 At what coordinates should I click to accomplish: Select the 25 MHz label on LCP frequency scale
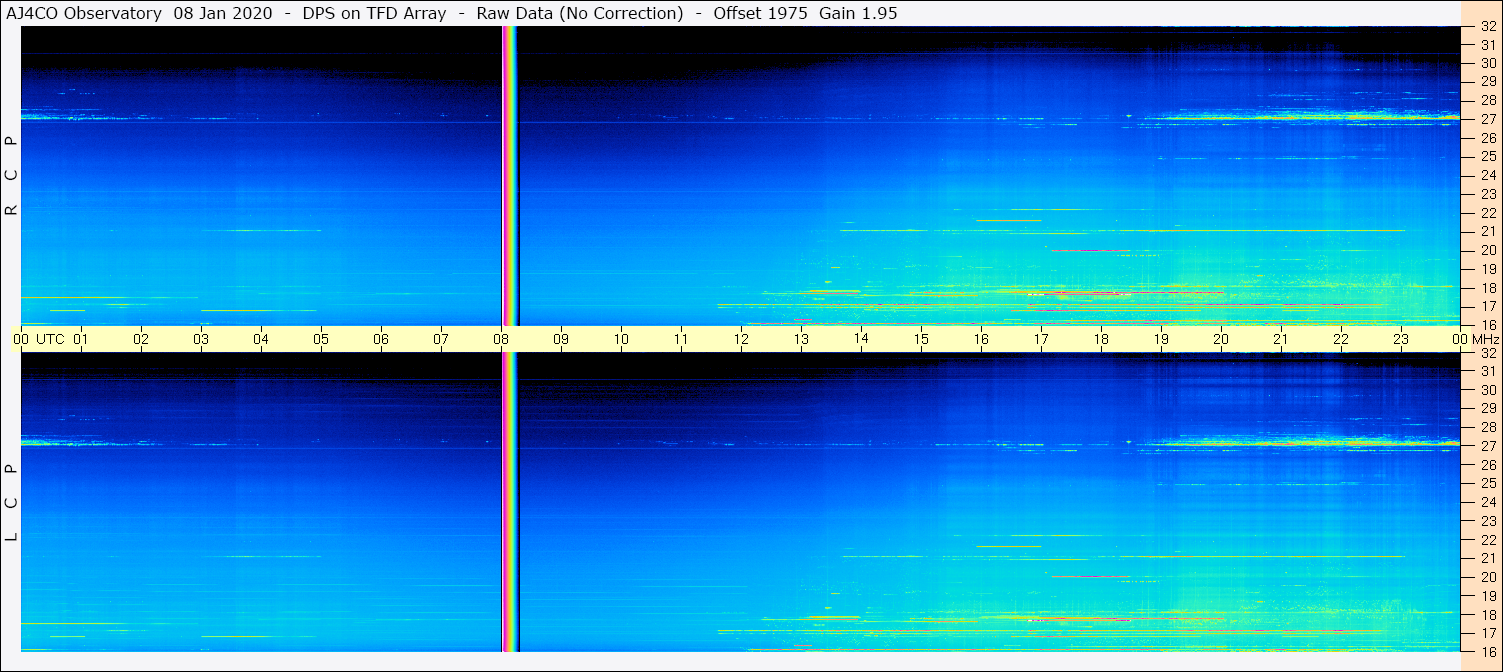pos(1487,483)
